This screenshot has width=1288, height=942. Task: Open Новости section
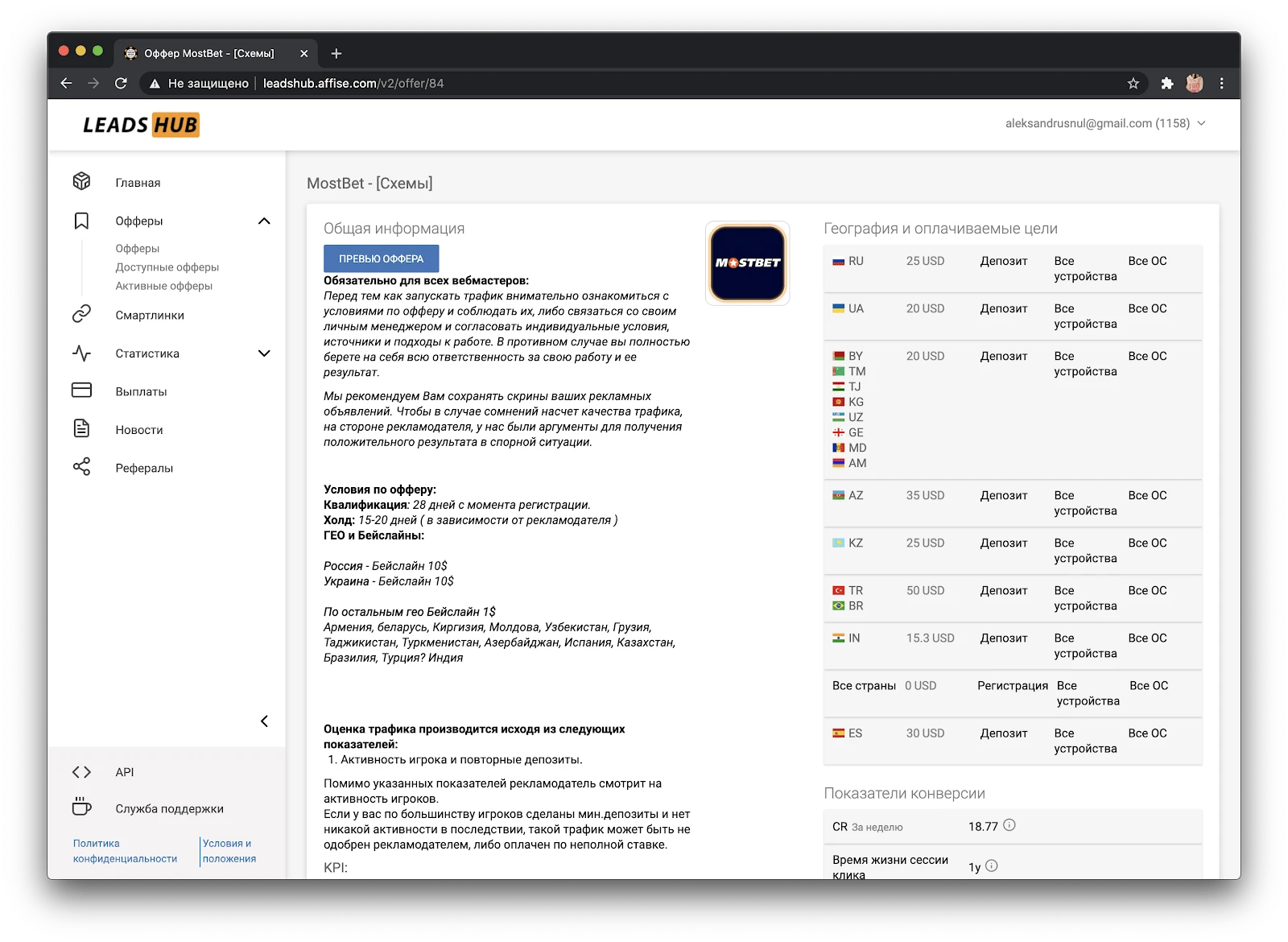pos(139,430)
